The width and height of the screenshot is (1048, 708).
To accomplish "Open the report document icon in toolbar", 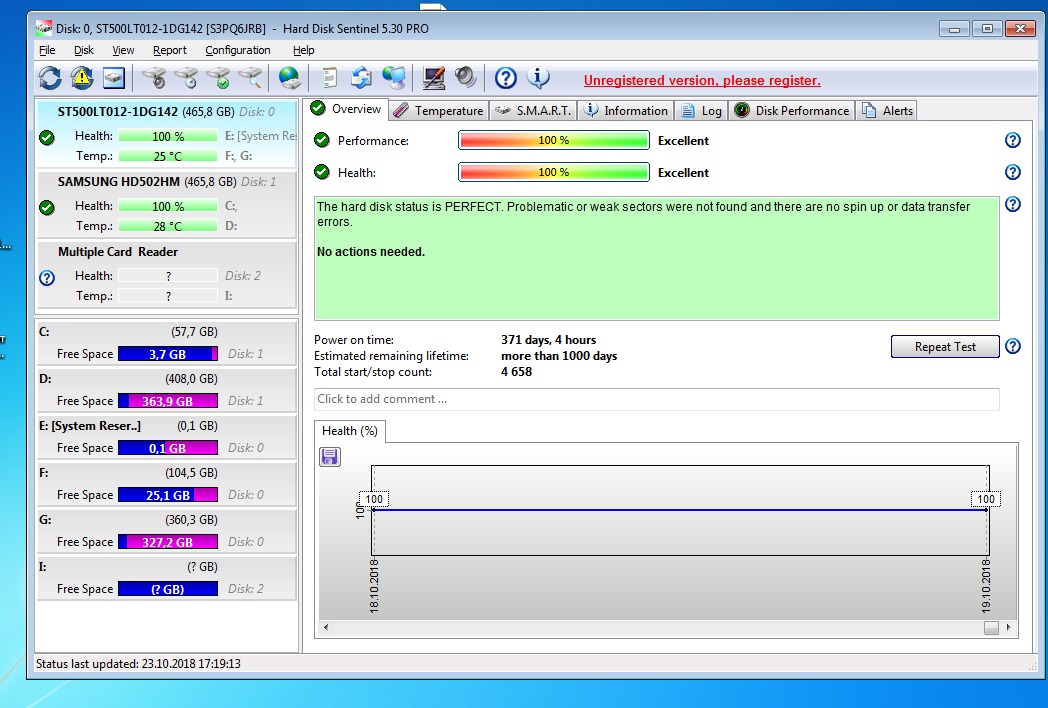I will (x=329, y=77).
